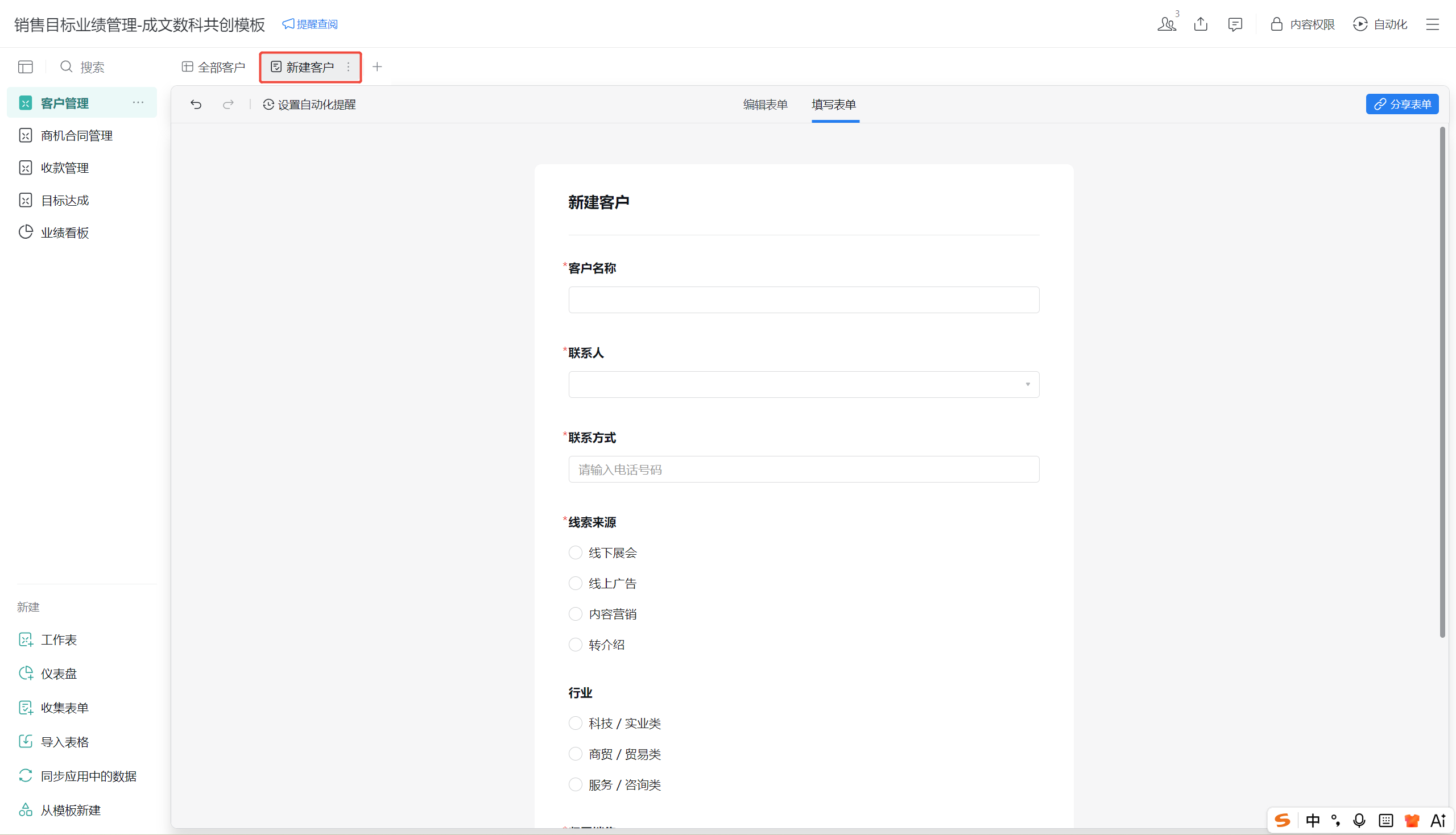Click 设置自动化提醒 link
This screenshot has height=835, width=1456.
pos(309,105)
